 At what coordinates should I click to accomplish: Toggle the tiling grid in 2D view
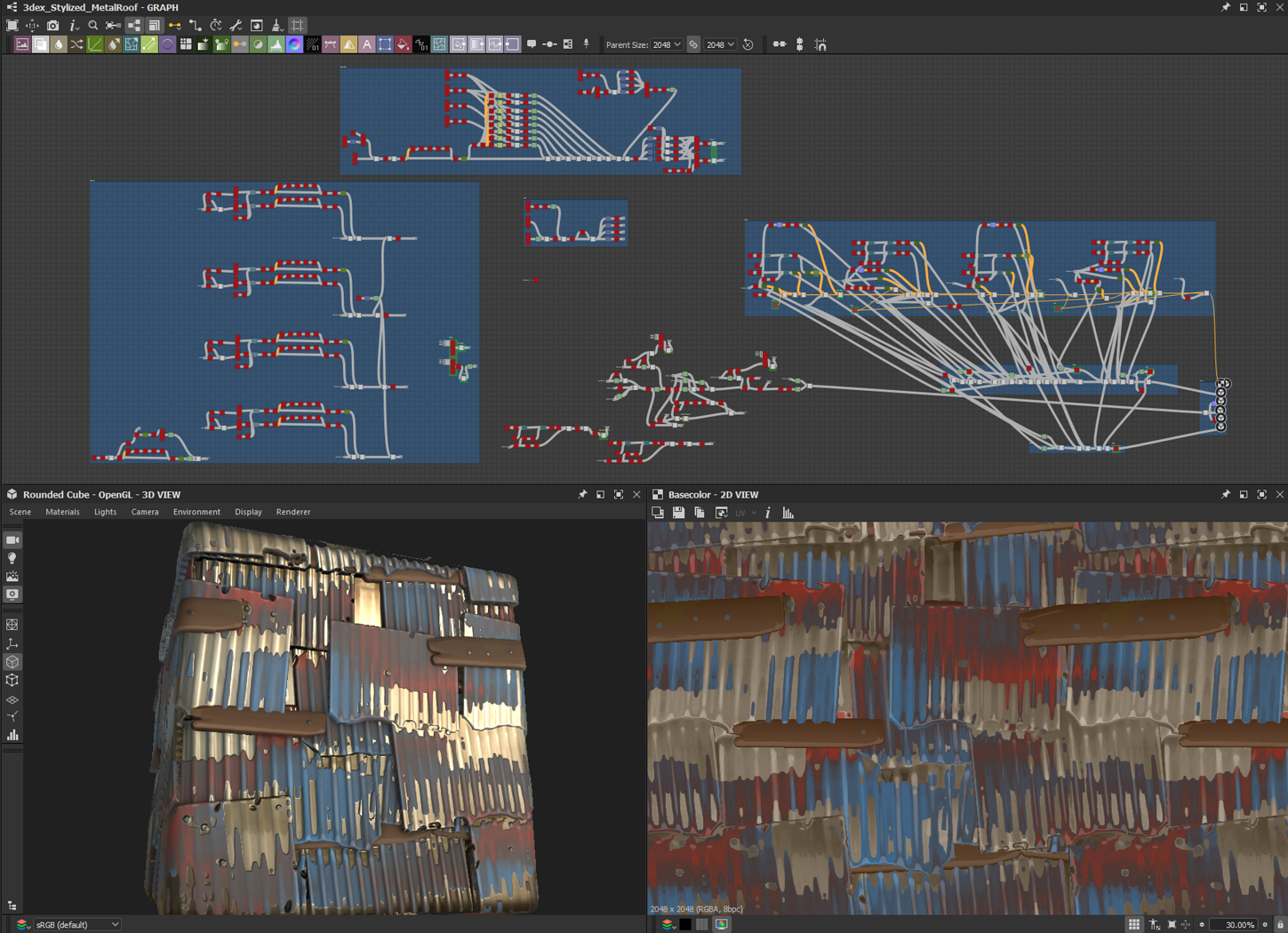[x=1134, y=925]
